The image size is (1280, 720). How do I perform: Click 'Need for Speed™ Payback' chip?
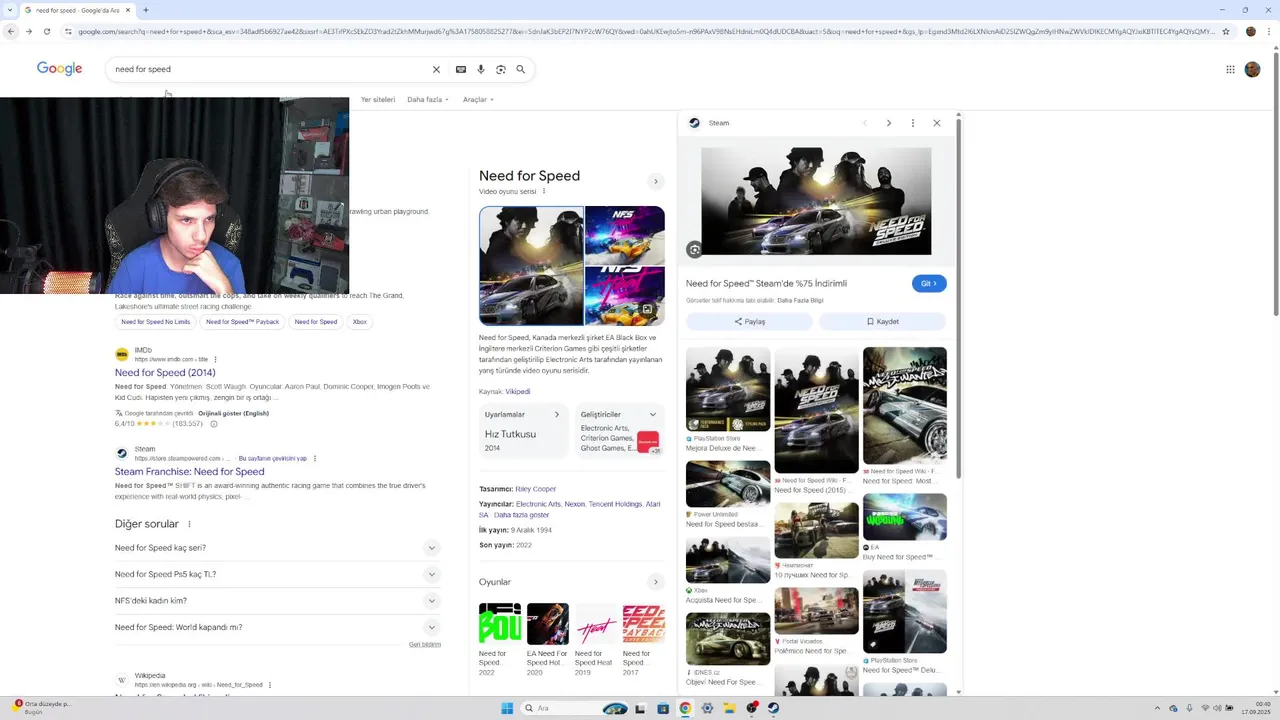242,322
